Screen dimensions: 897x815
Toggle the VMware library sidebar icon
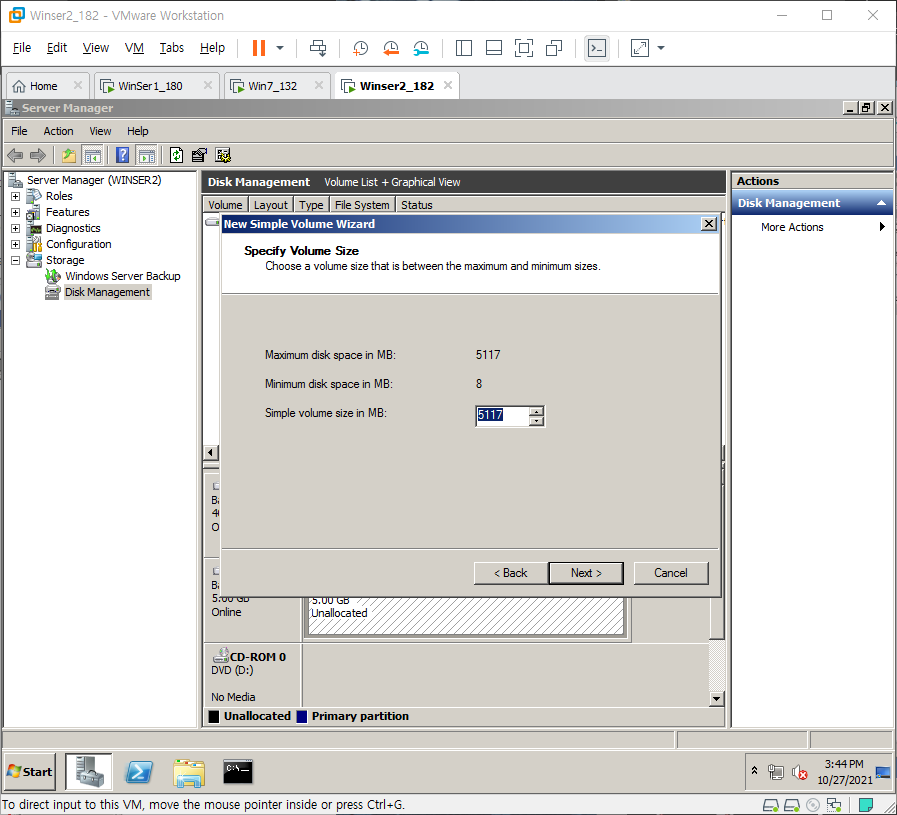click(463, 48)
